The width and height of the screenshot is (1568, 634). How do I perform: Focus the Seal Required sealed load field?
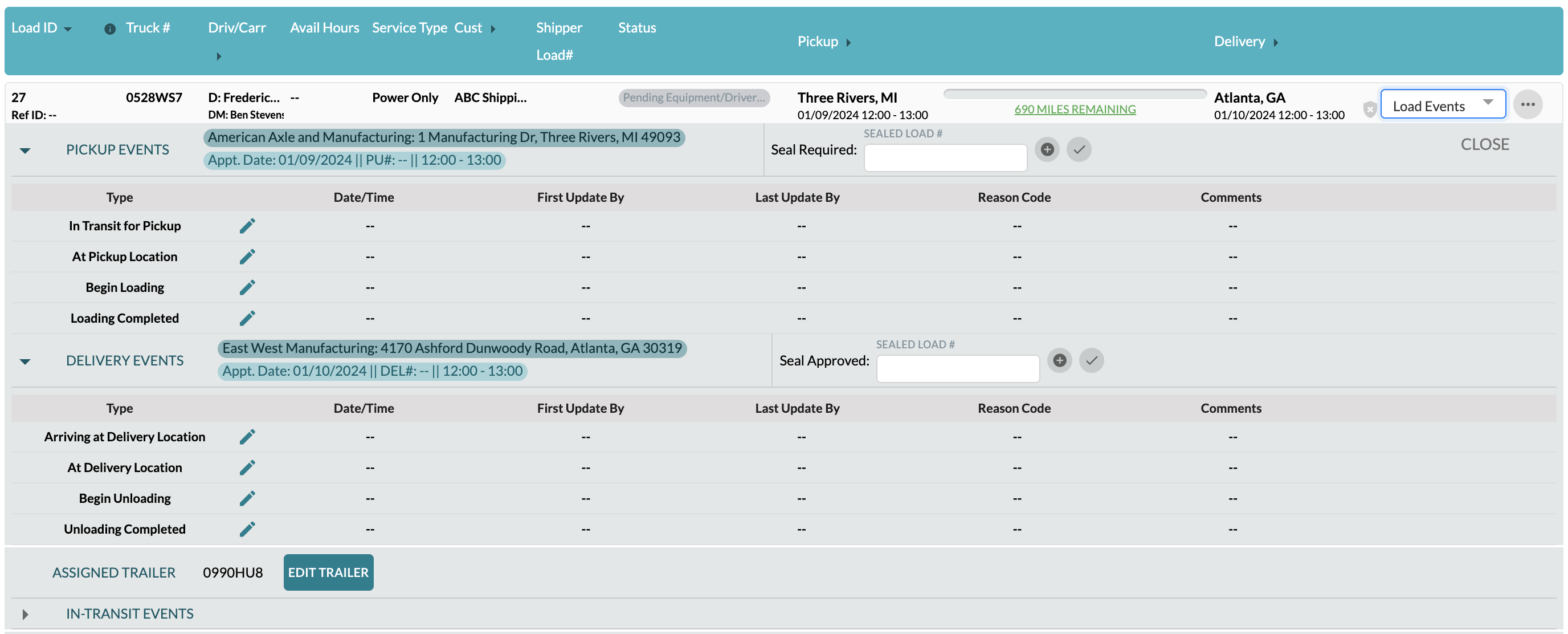tap(945, 158)
